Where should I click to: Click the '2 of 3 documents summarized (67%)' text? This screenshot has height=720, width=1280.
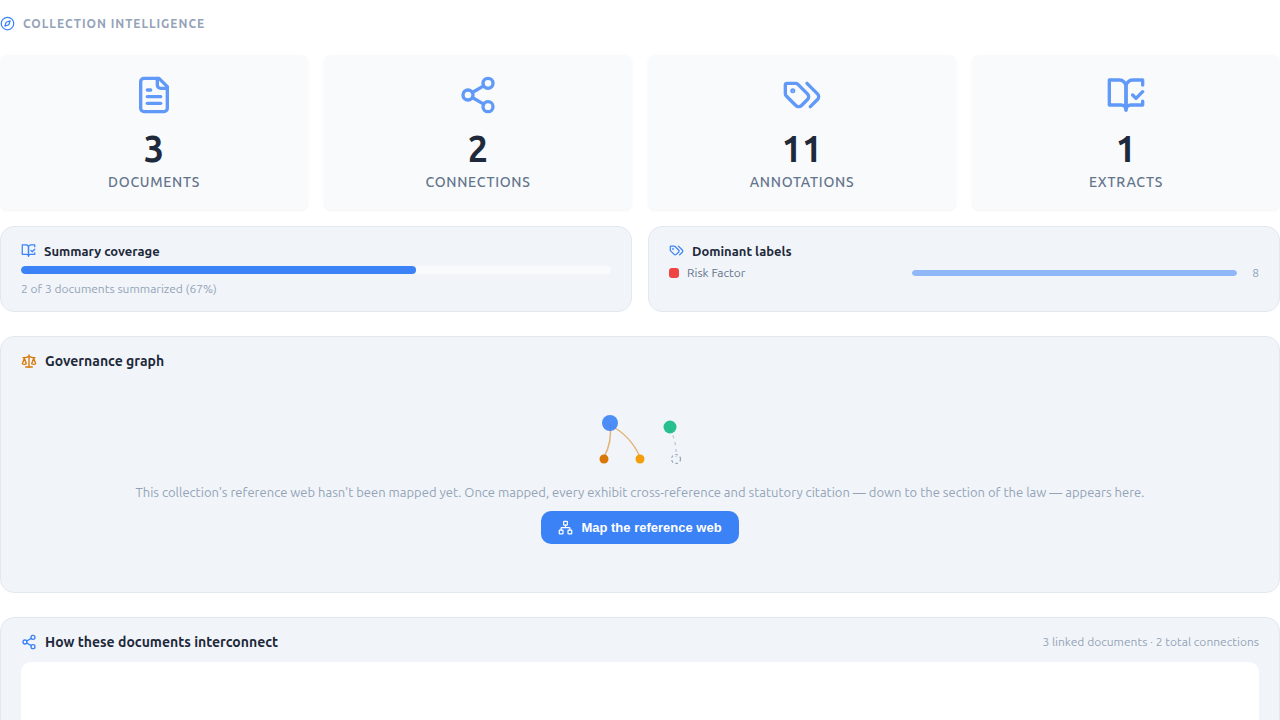click(119, 289)
